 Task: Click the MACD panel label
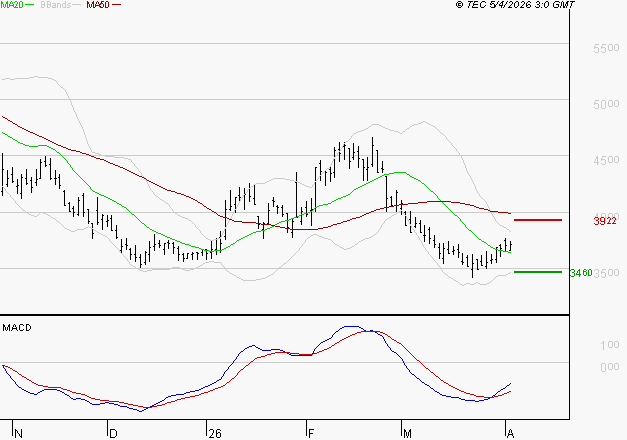click(17, 328)
